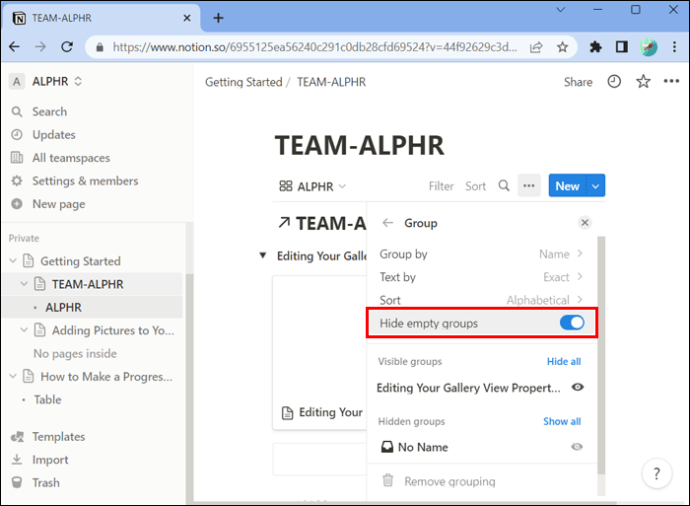Click Remove grouping

(x=450, y=481)
